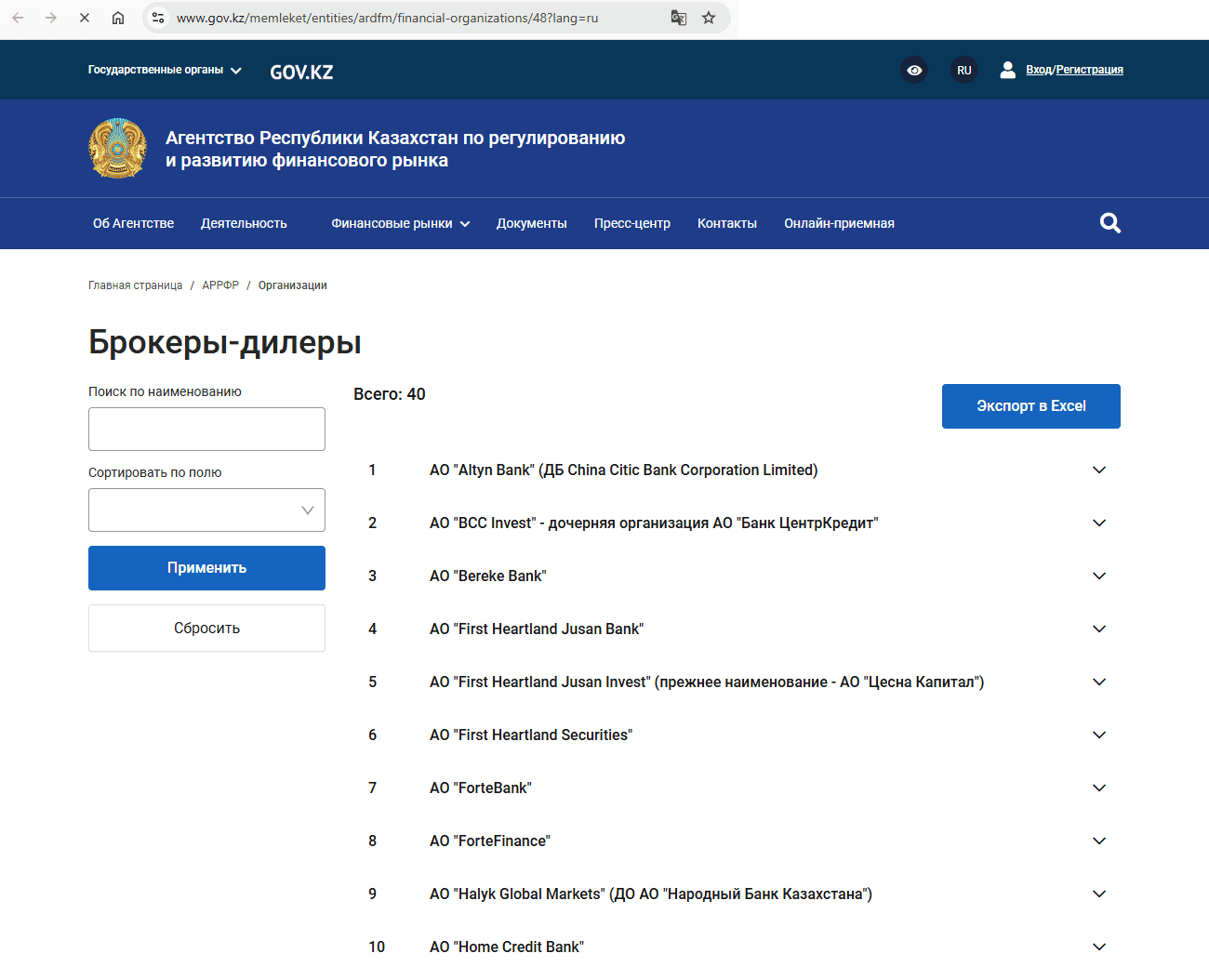Image resolution: width=1209 pixels, height=980 pixels.
Task: Click the site search magnifier icon
Action: click(1109, 223)
